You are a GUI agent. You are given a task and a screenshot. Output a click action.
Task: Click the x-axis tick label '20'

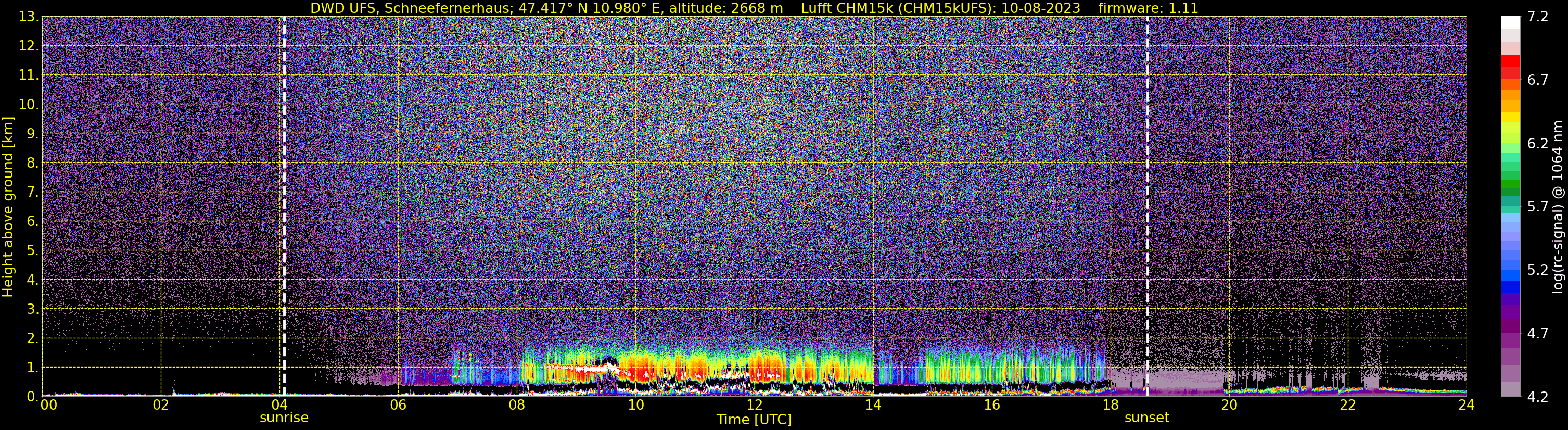tap(1229, 405)
